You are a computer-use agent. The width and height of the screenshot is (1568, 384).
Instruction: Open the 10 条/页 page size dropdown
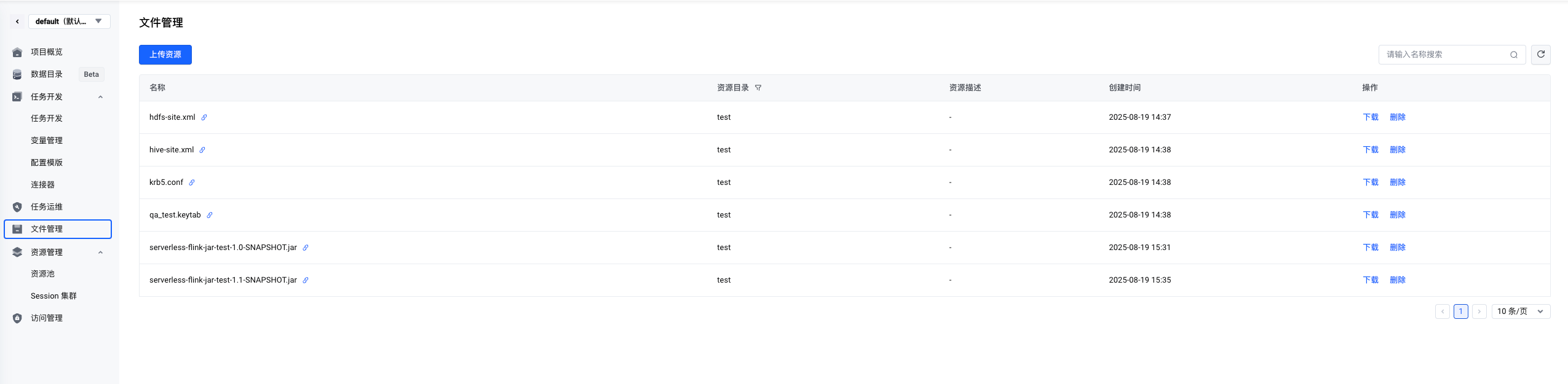coord(1520,312)
